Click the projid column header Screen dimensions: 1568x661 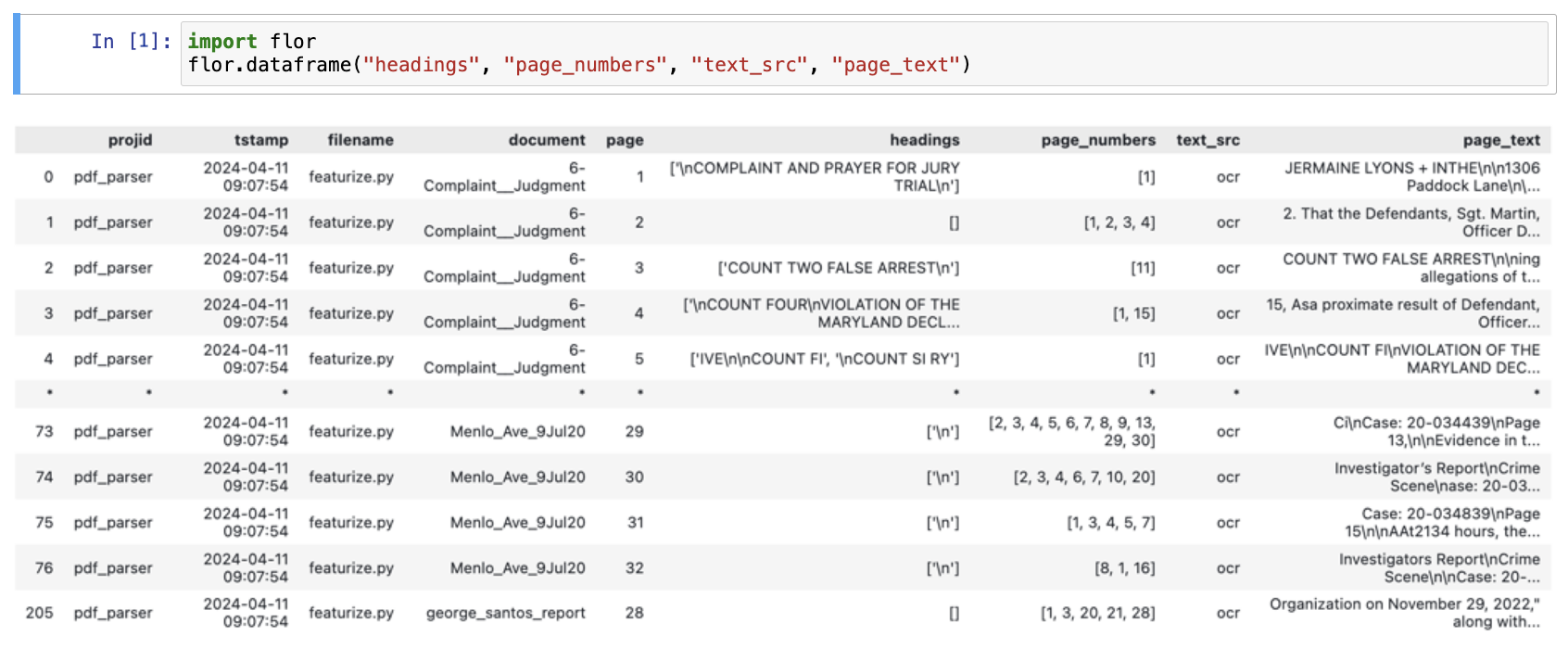click(x=130, y=140)
